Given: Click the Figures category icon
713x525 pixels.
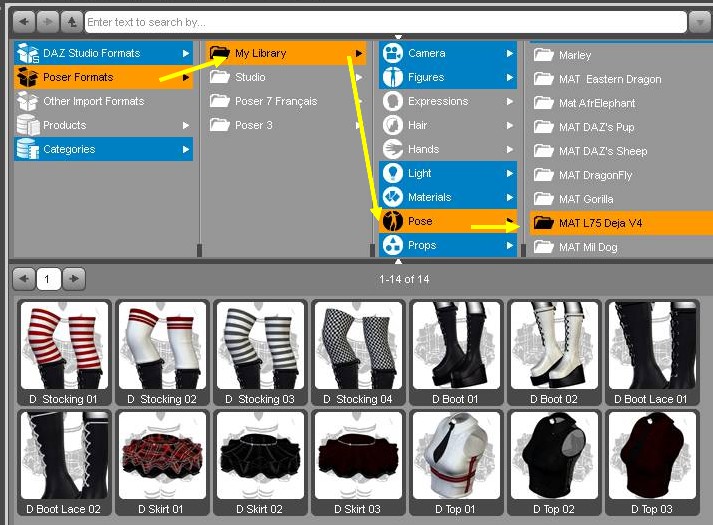Looking at the screenshot, I should pos(392,77).
